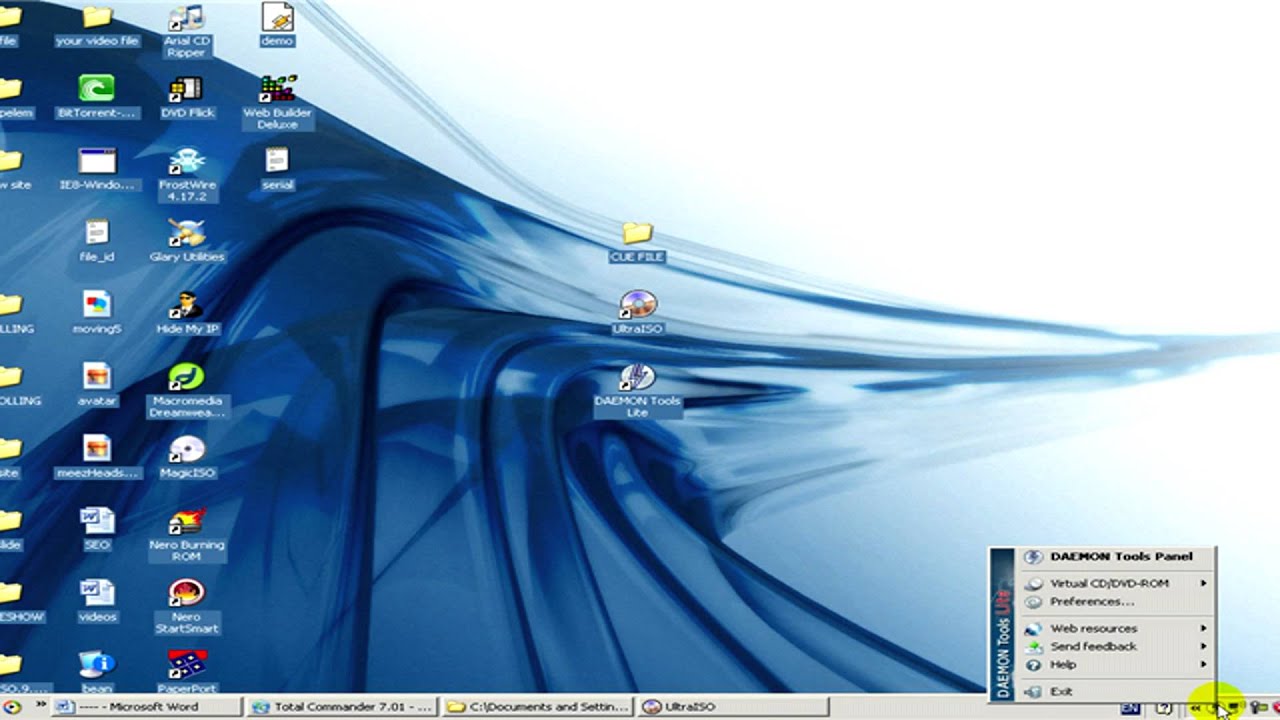
Task: Switch to C:\Documents and Settin... taskbar button
Action: click(x=539, y=706)
